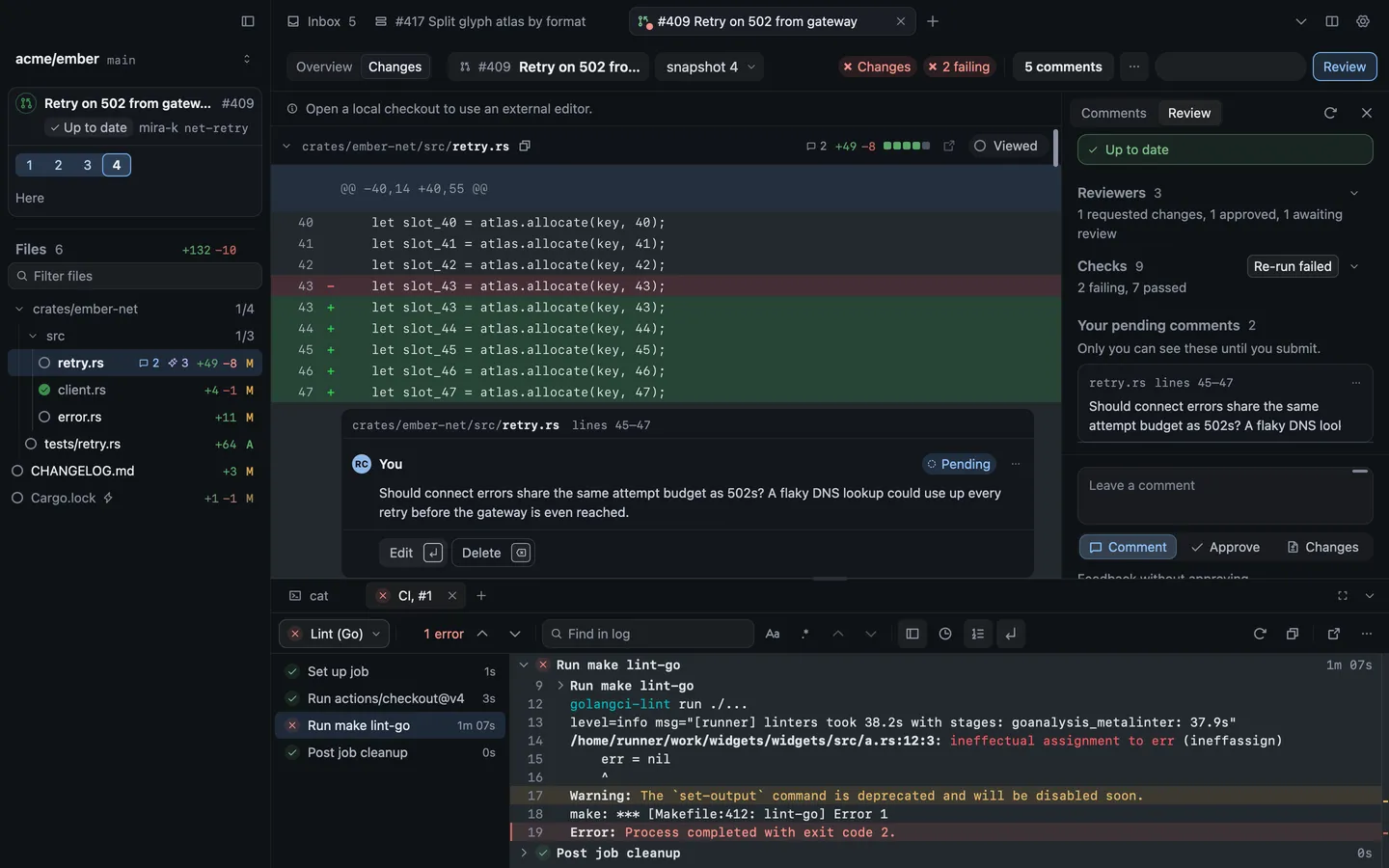
Task: Collapse the crates/ember-net folder
Action: click(x=19, y=309)
